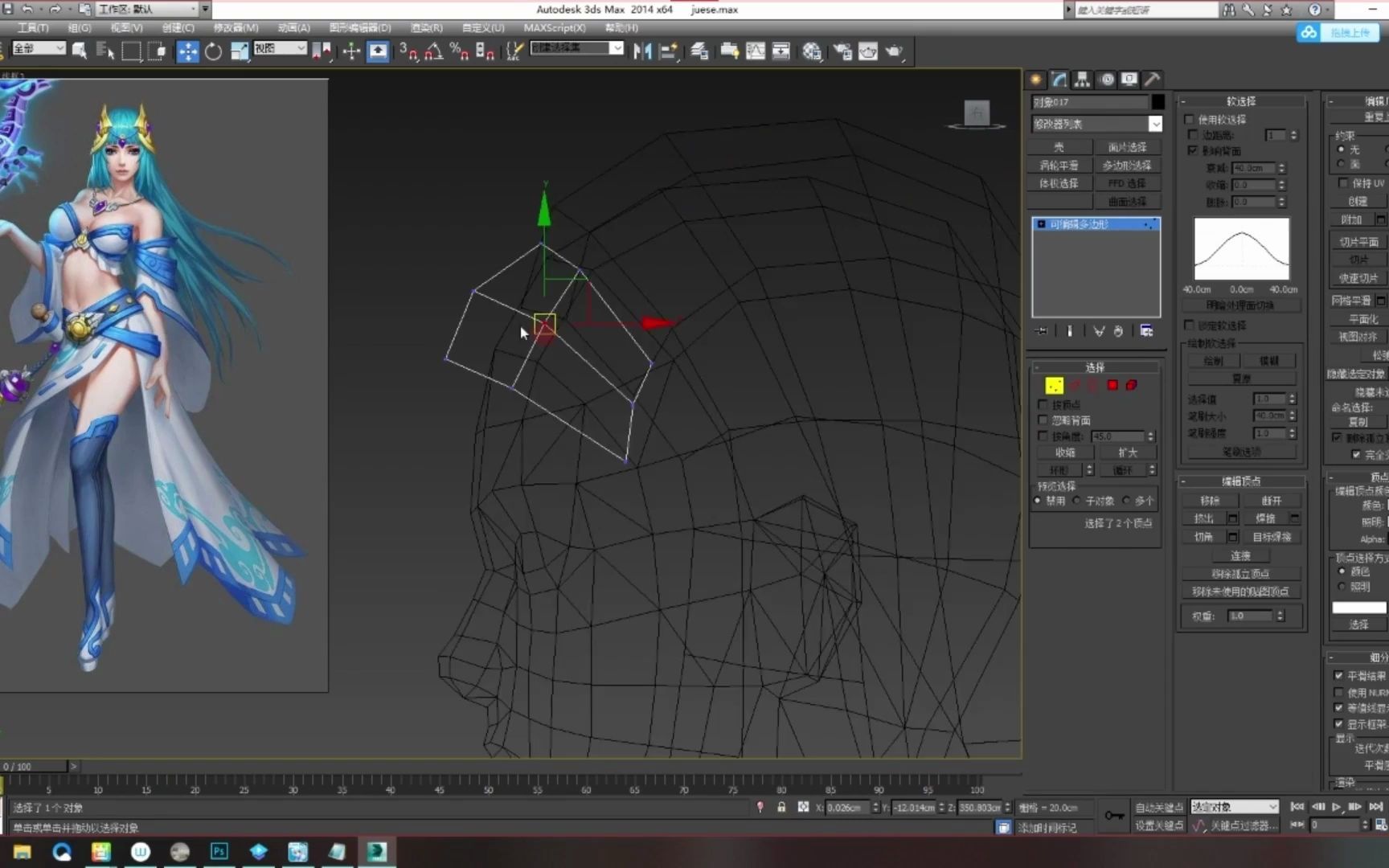Open the 渲染(R) menu
Screen dimensions: 1389x868
click(x=426, y=27)
